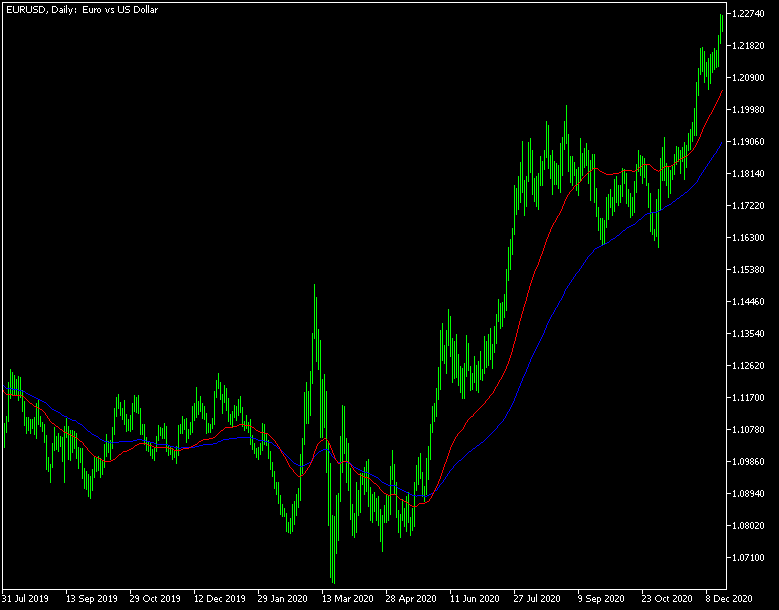Click the 9 Sep 2020 date label

tap(602, 600)
